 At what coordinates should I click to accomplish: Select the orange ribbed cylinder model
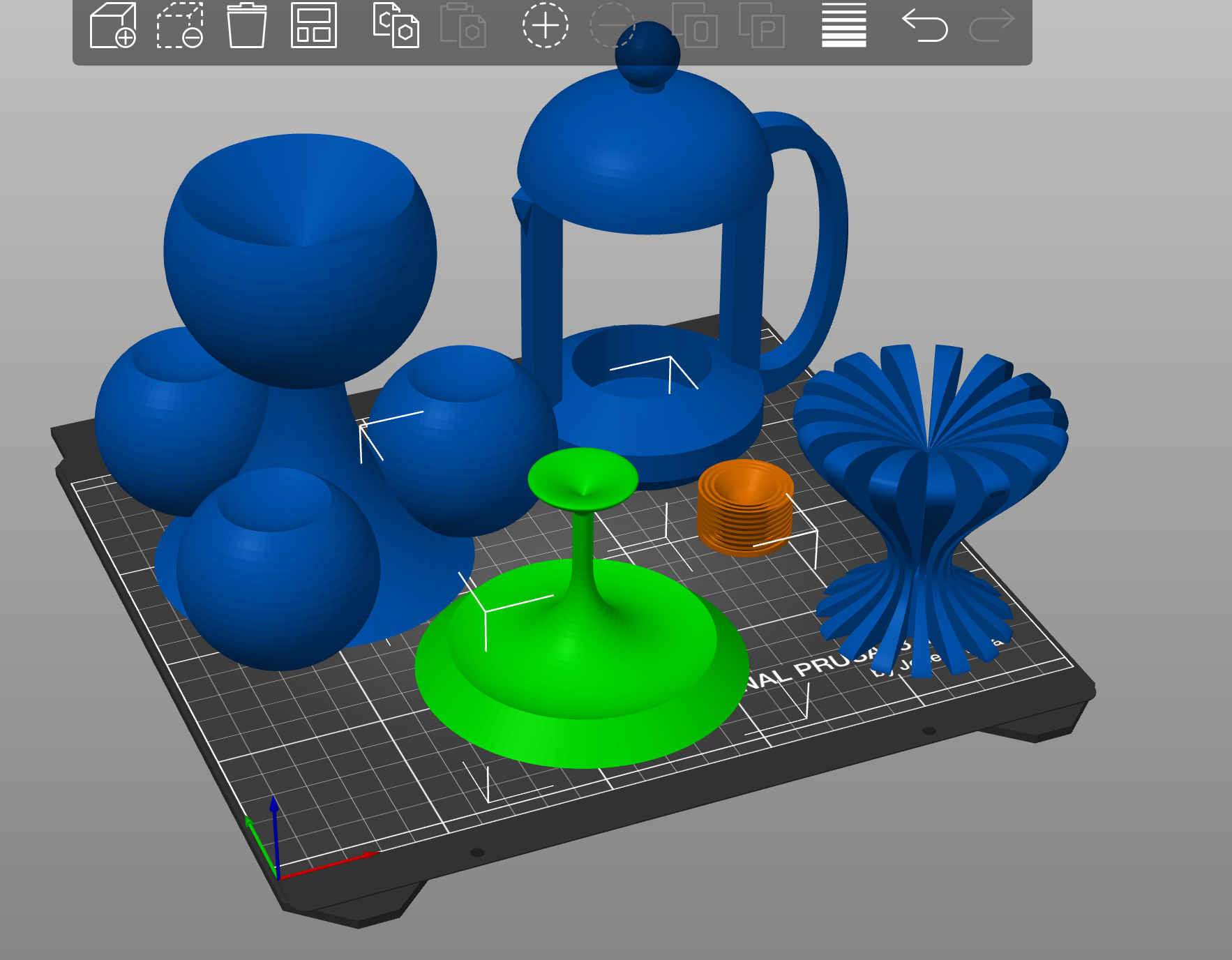[x=745, y=507]
